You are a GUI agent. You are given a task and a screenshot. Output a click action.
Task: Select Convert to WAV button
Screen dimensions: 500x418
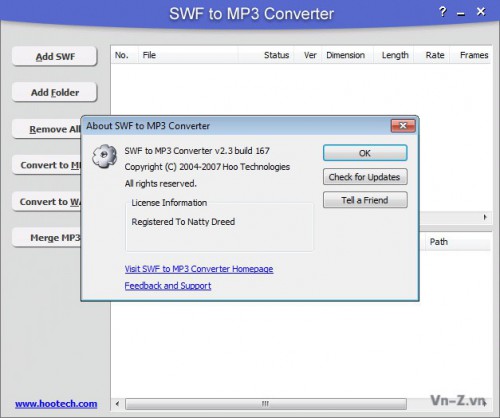click(47, 202)
